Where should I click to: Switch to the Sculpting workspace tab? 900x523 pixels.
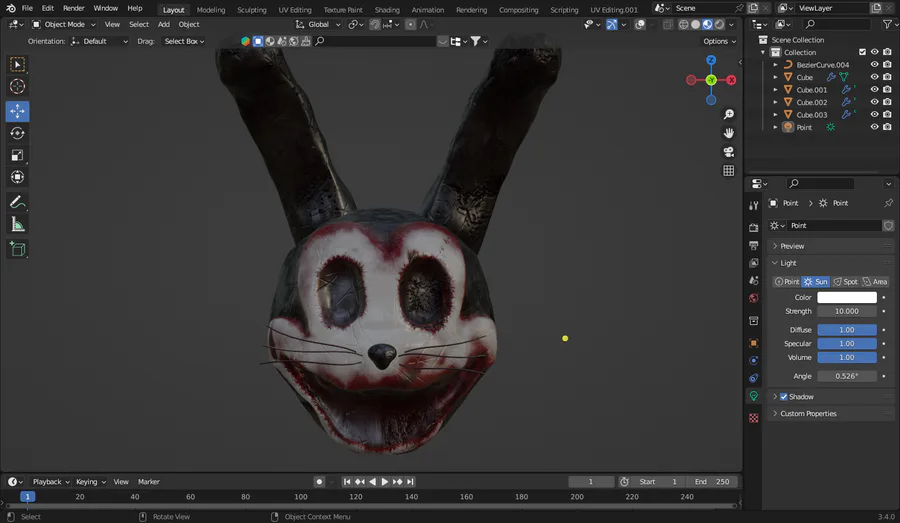[251, 10]
